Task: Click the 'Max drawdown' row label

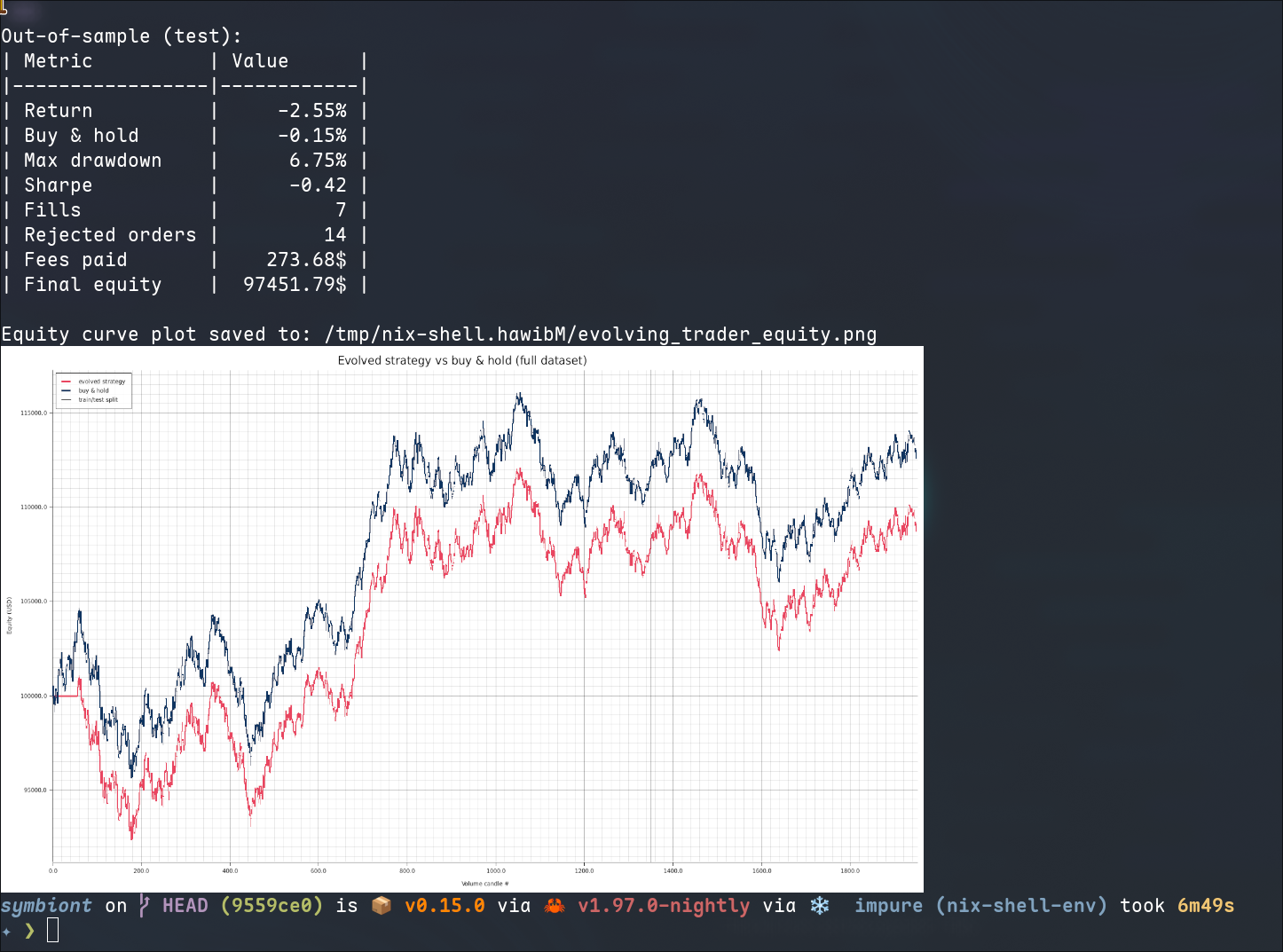Action: pyautogui.click(x=93, y=161)
